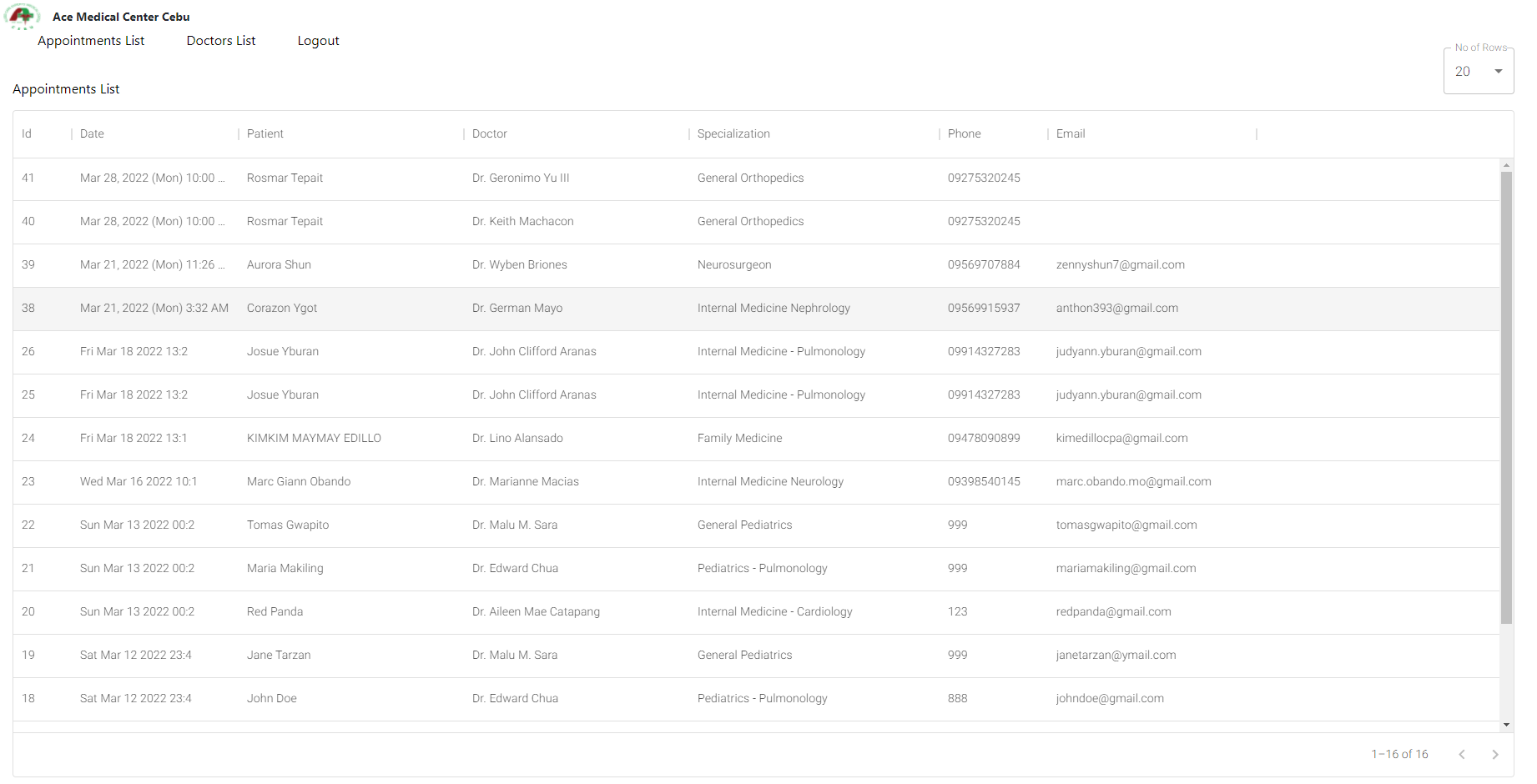Viewport: 1537px width, 784px height.
Task: Open Doctors List menu item
Action: click(221, 41)
